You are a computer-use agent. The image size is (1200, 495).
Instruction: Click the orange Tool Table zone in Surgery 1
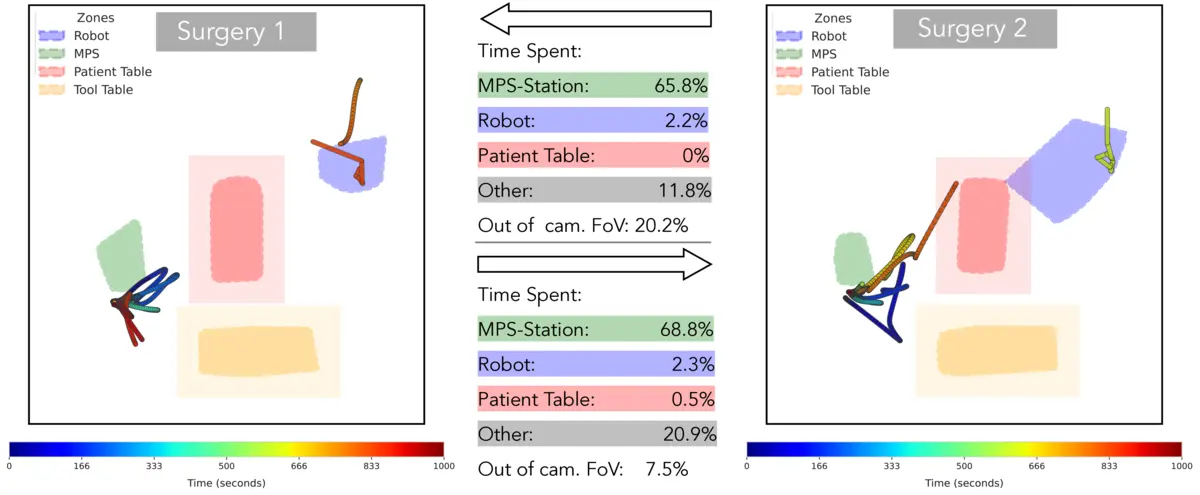(258, 350)
